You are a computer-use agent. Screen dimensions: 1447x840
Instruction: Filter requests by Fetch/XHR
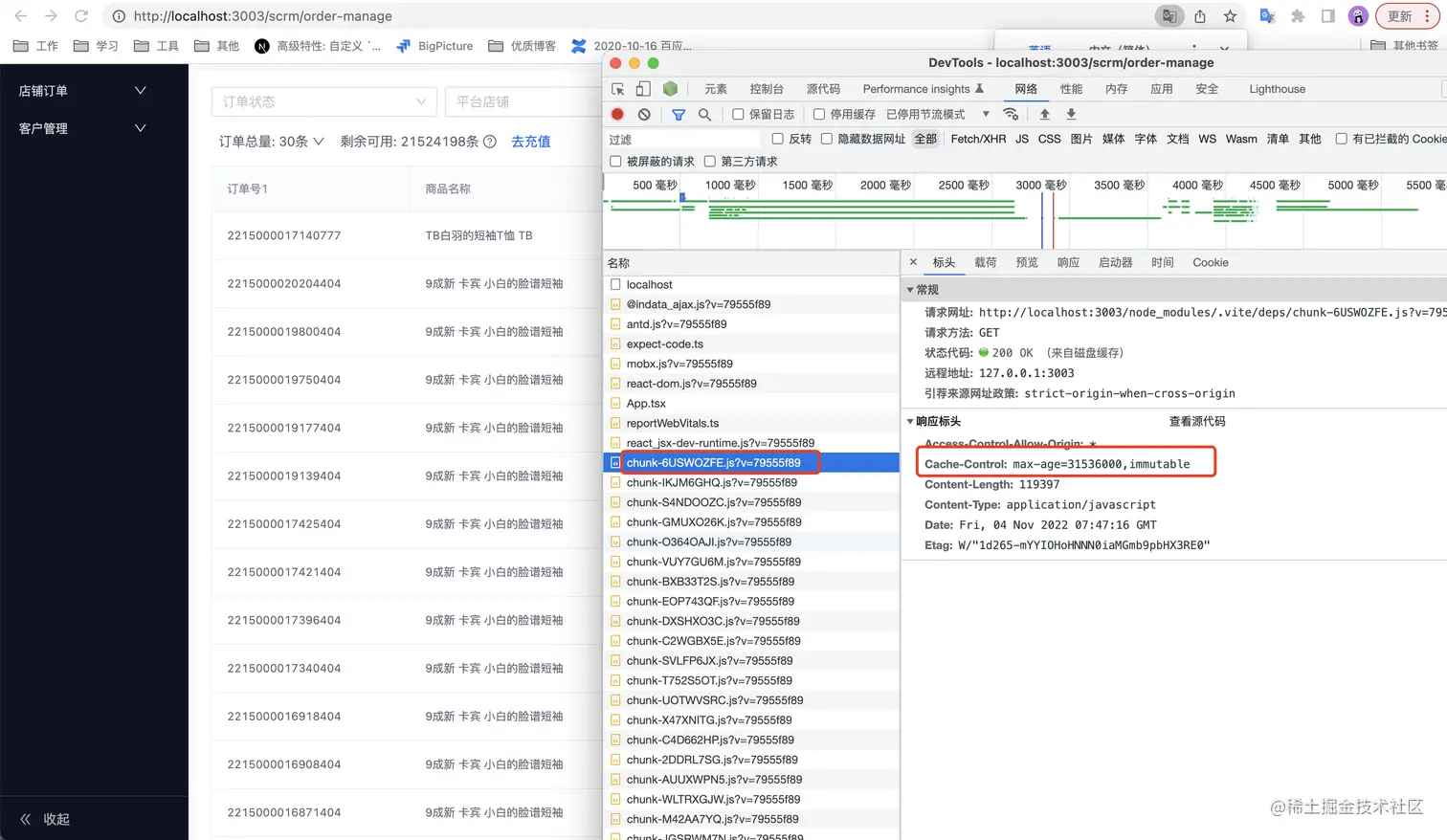point(978,139)
